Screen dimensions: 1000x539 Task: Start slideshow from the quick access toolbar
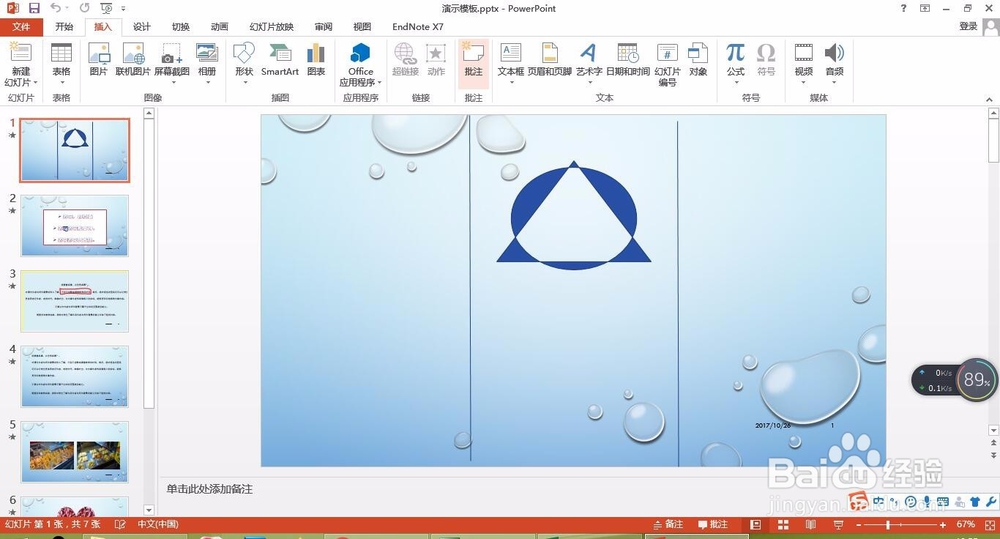[x=106, y=8]
